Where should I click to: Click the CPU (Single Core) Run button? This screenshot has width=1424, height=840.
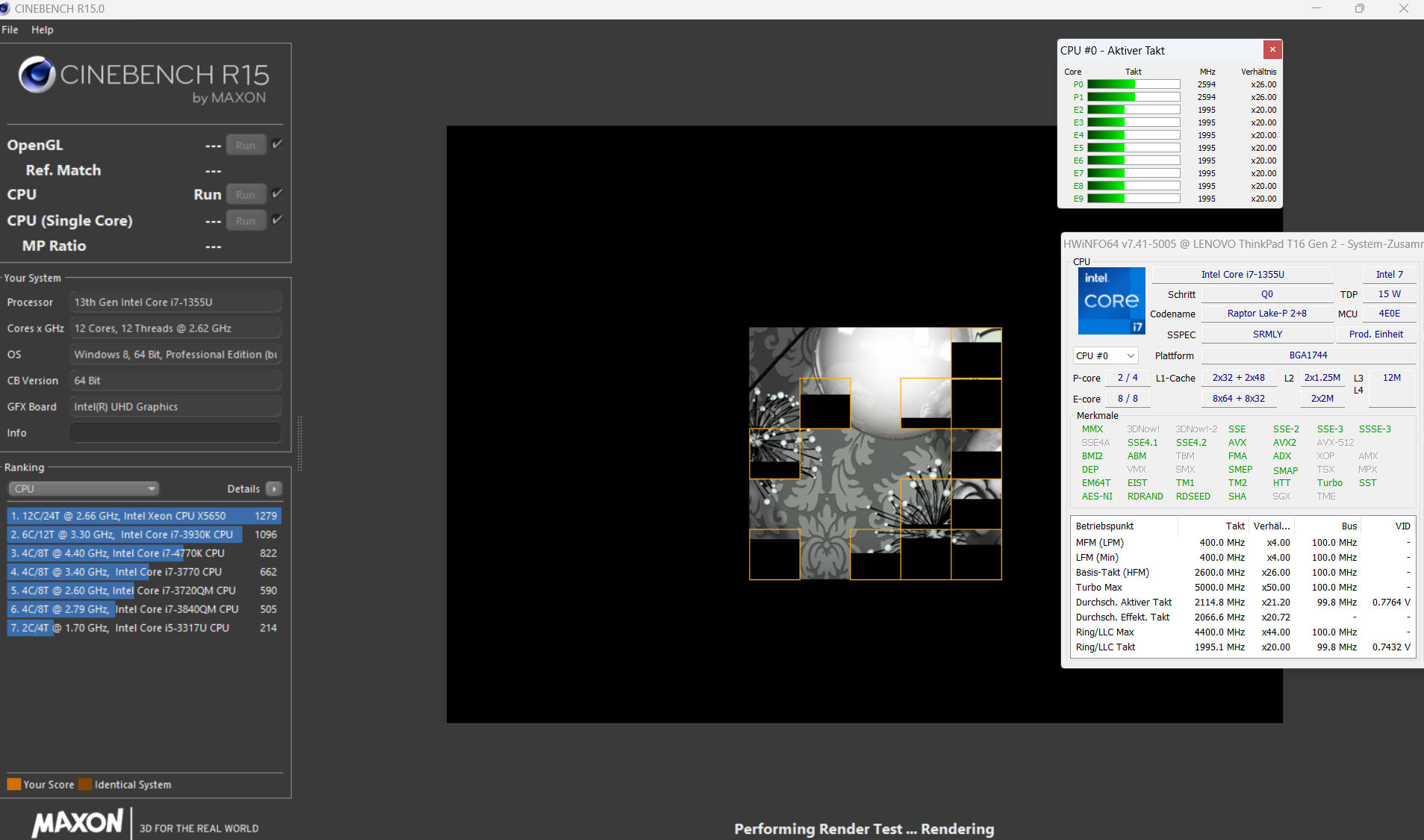pyautogui.click(x=246, y=221)
